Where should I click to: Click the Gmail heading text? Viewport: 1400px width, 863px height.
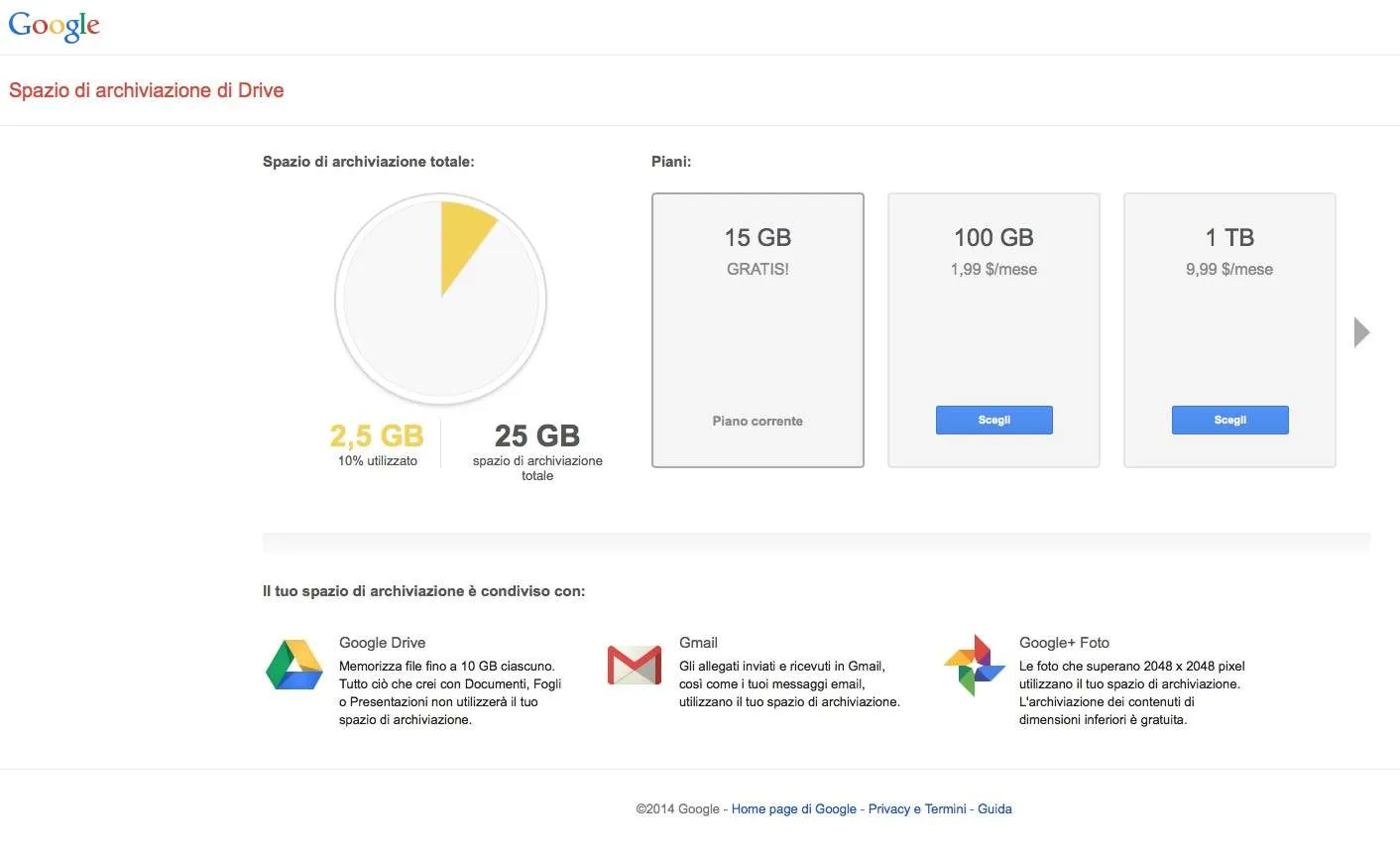point(698,643)
